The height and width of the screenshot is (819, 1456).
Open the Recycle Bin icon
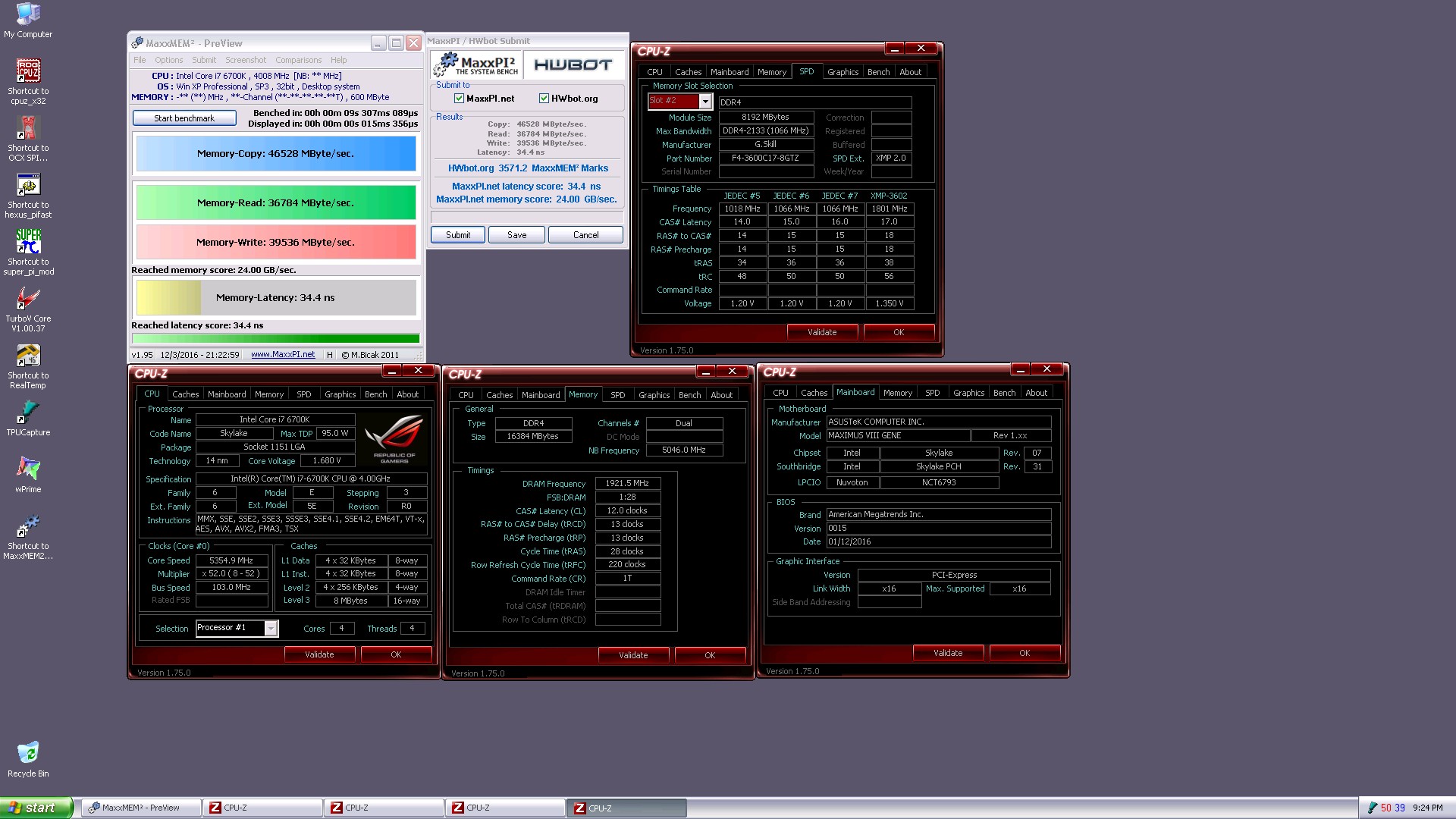[x=28, y=759]
